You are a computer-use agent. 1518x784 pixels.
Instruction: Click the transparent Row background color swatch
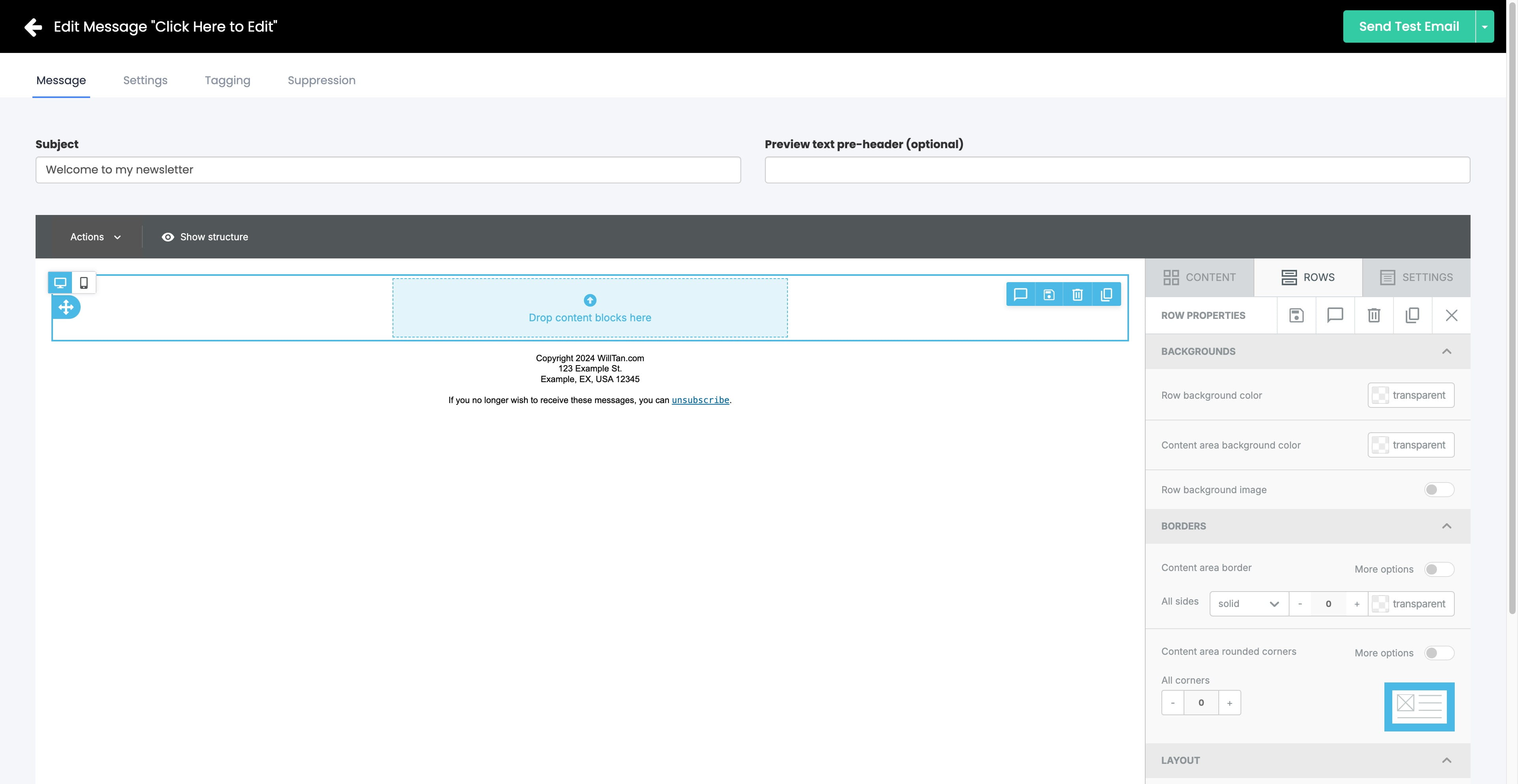click(x=1411, y=395)
